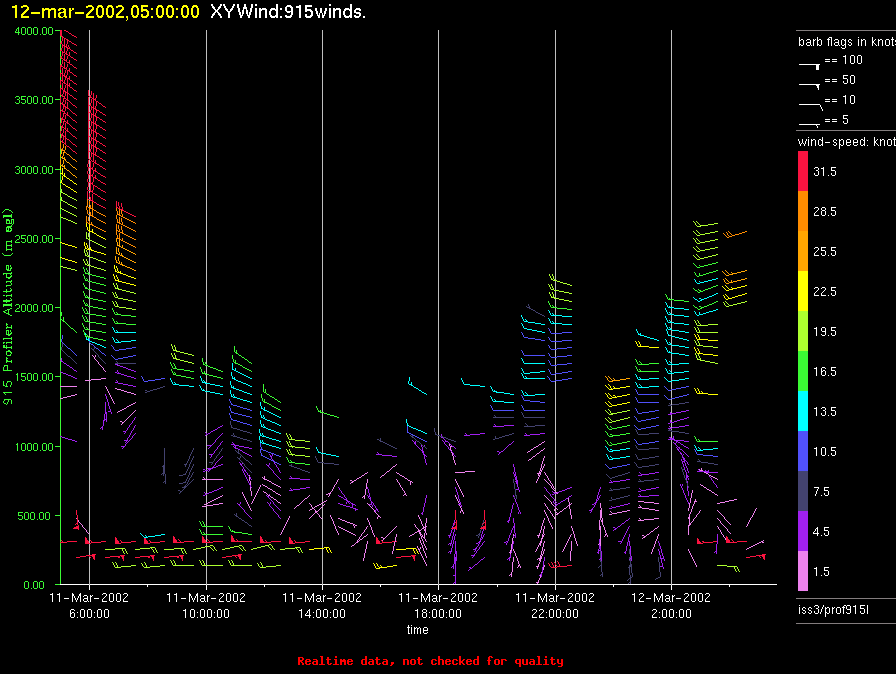Click the 4000.00 altitude tick label
The width and height of the screenshot is (896, 674).
34,31
